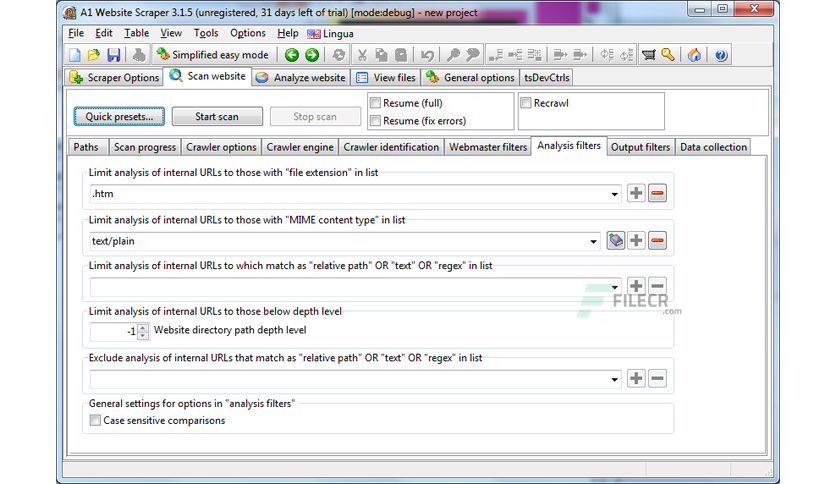Tick the Recrawl checkbox

click(526, 103)
